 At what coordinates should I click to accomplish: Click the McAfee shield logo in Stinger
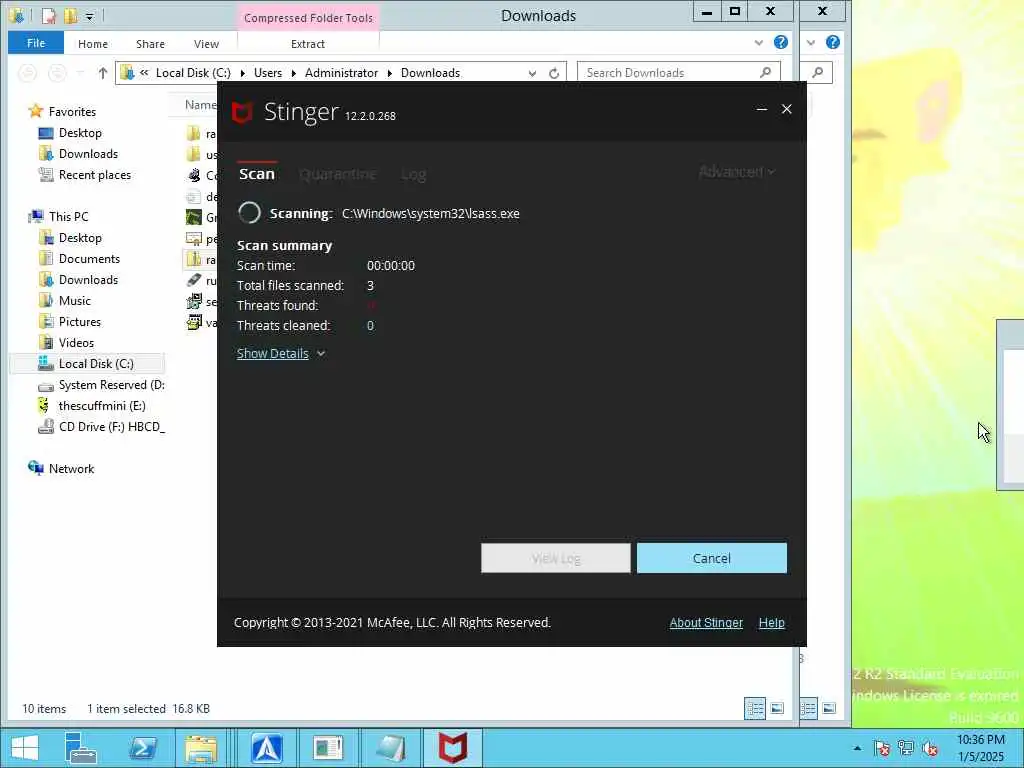[x=242, y=112]
